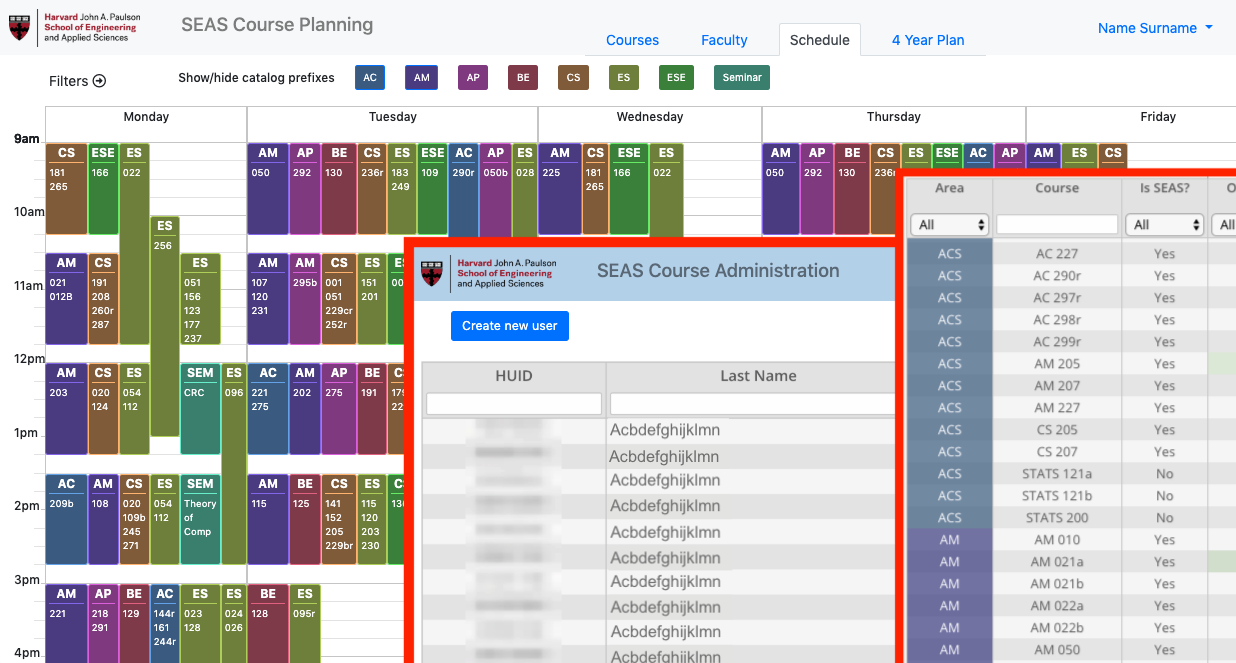Image resolution: width=1236 pixels, height=663 pixels.
Task: Toggle the Seminar catalog prefix button
Action: [741, 77]
